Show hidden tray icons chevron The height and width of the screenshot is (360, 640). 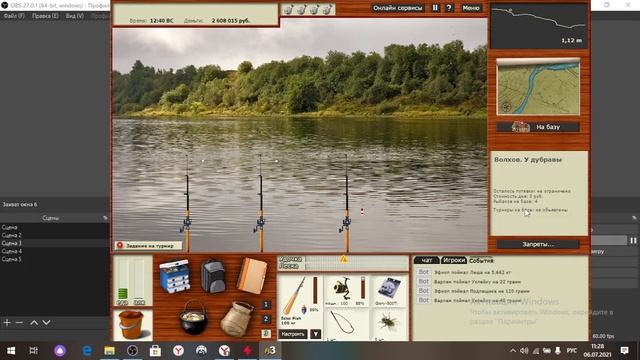click(513, 351)
